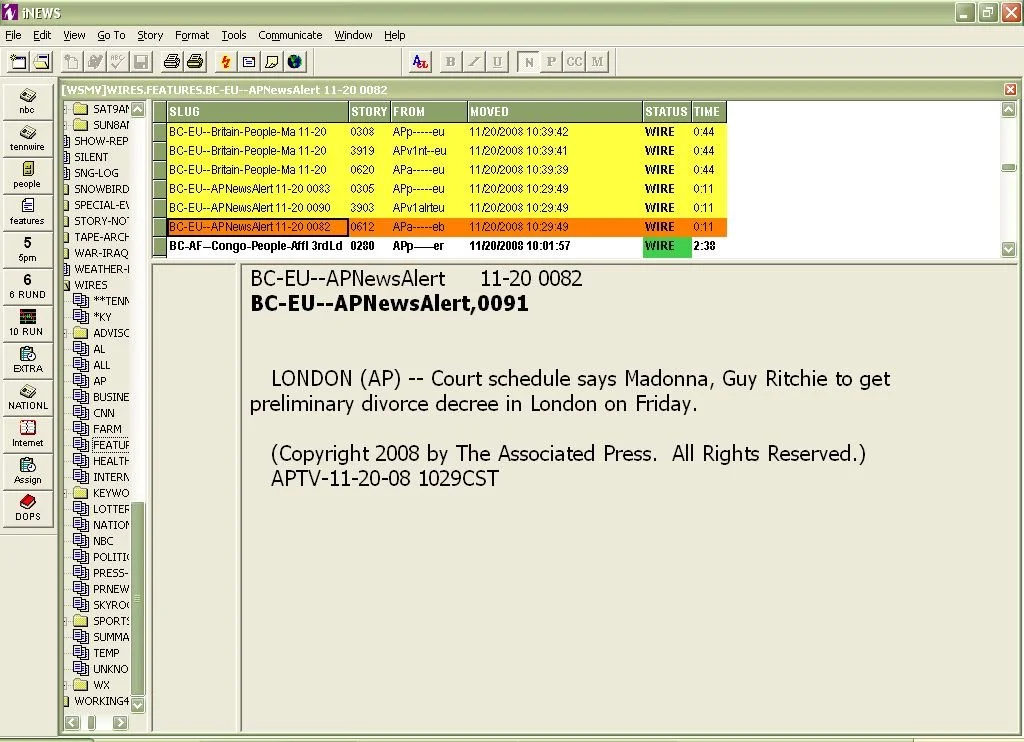This screenshot has width=1024, height=742.
Task: Open the Communicate menu
Action: click(x=290, y=35)
